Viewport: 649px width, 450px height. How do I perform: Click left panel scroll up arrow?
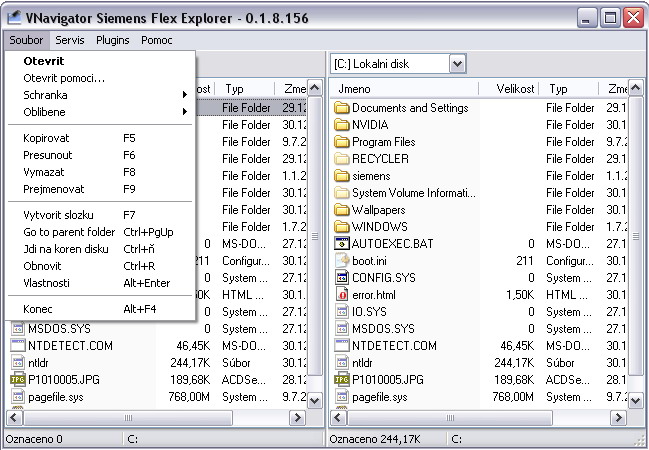click(315, 88)
